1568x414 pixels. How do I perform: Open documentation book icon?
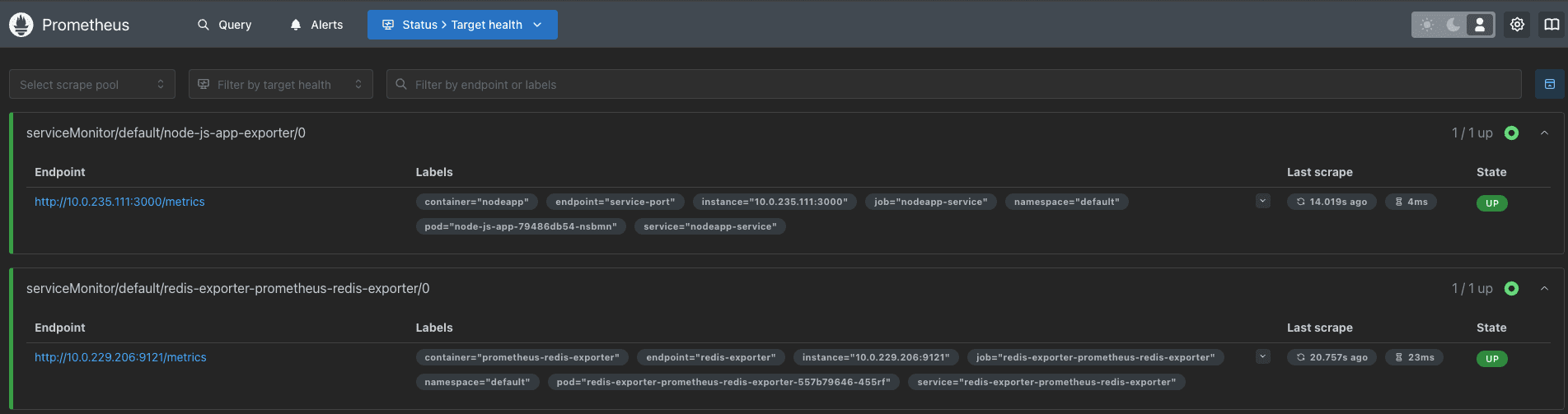1552,25
